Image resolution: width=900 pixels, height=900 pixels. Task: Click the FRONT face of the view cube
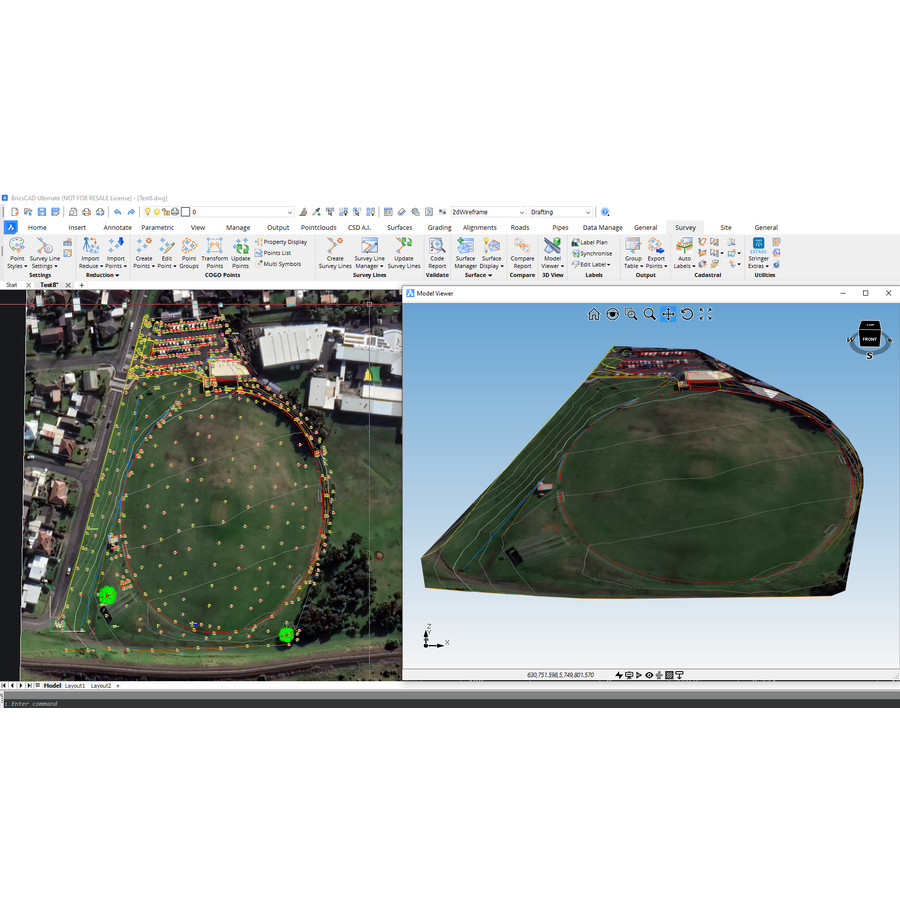(870, 339)
